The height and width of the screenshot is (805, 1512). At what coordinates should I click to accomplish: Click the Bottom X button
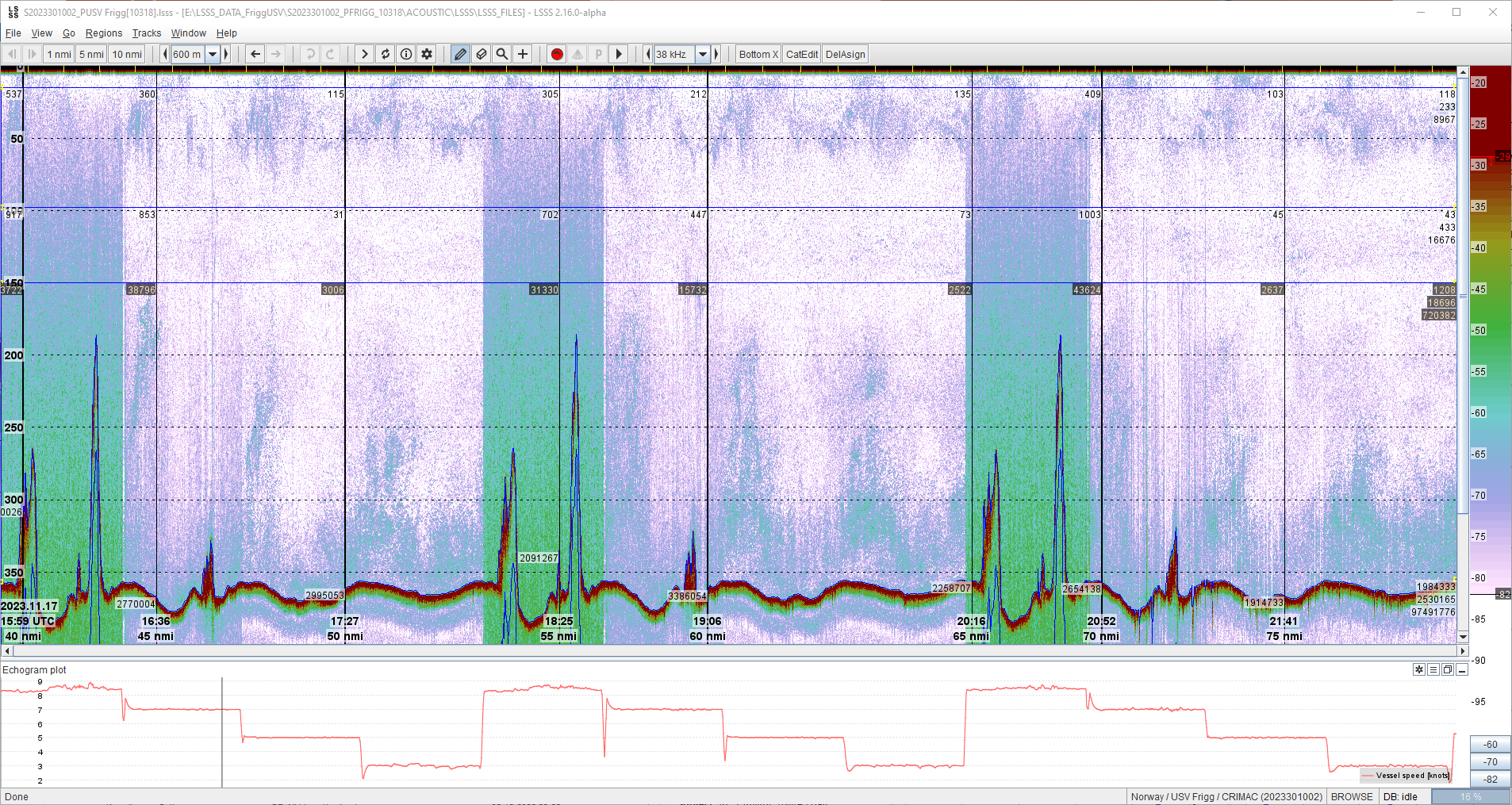(758, 54)
